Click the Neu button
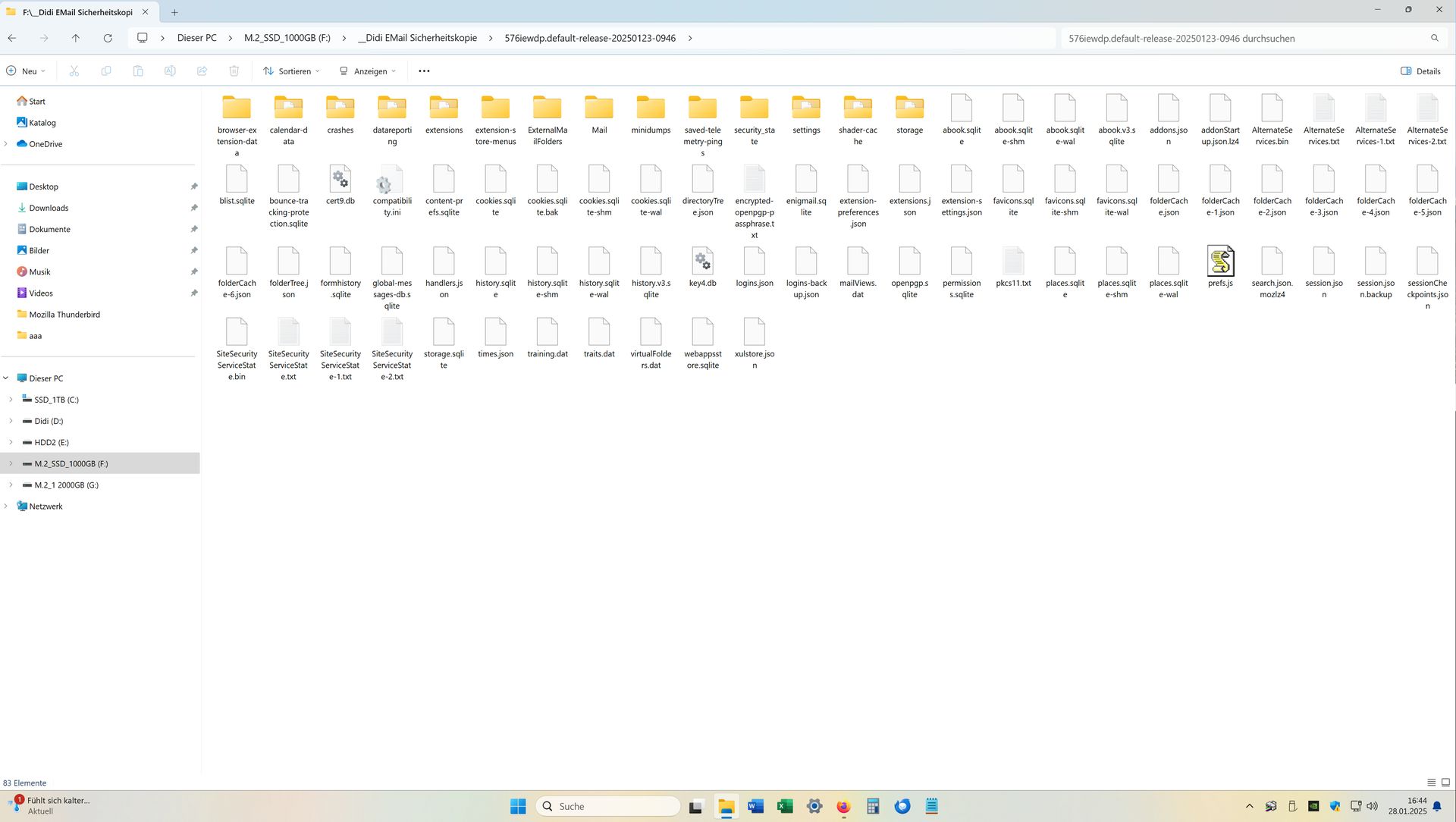This screenshot has height=822, width=1456. coord(26,71)
